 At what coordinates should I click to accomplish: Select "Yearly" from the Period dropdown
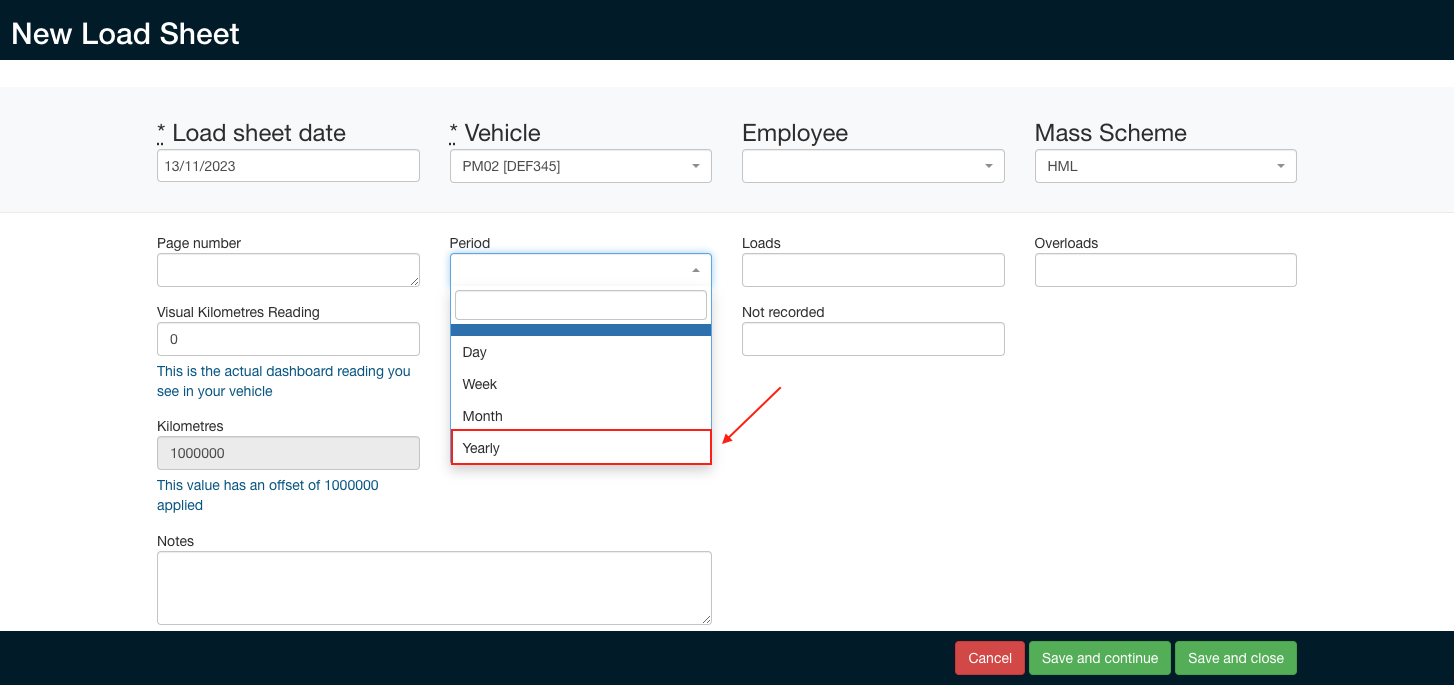pyautogui.click(x=481, y=447)
